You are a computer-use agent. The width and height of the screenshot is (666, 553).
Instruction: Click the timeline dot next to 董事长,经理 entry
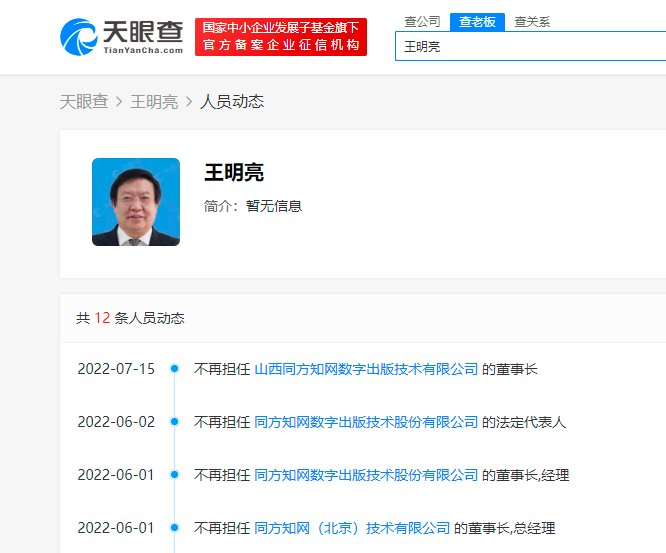pos(174,475)
